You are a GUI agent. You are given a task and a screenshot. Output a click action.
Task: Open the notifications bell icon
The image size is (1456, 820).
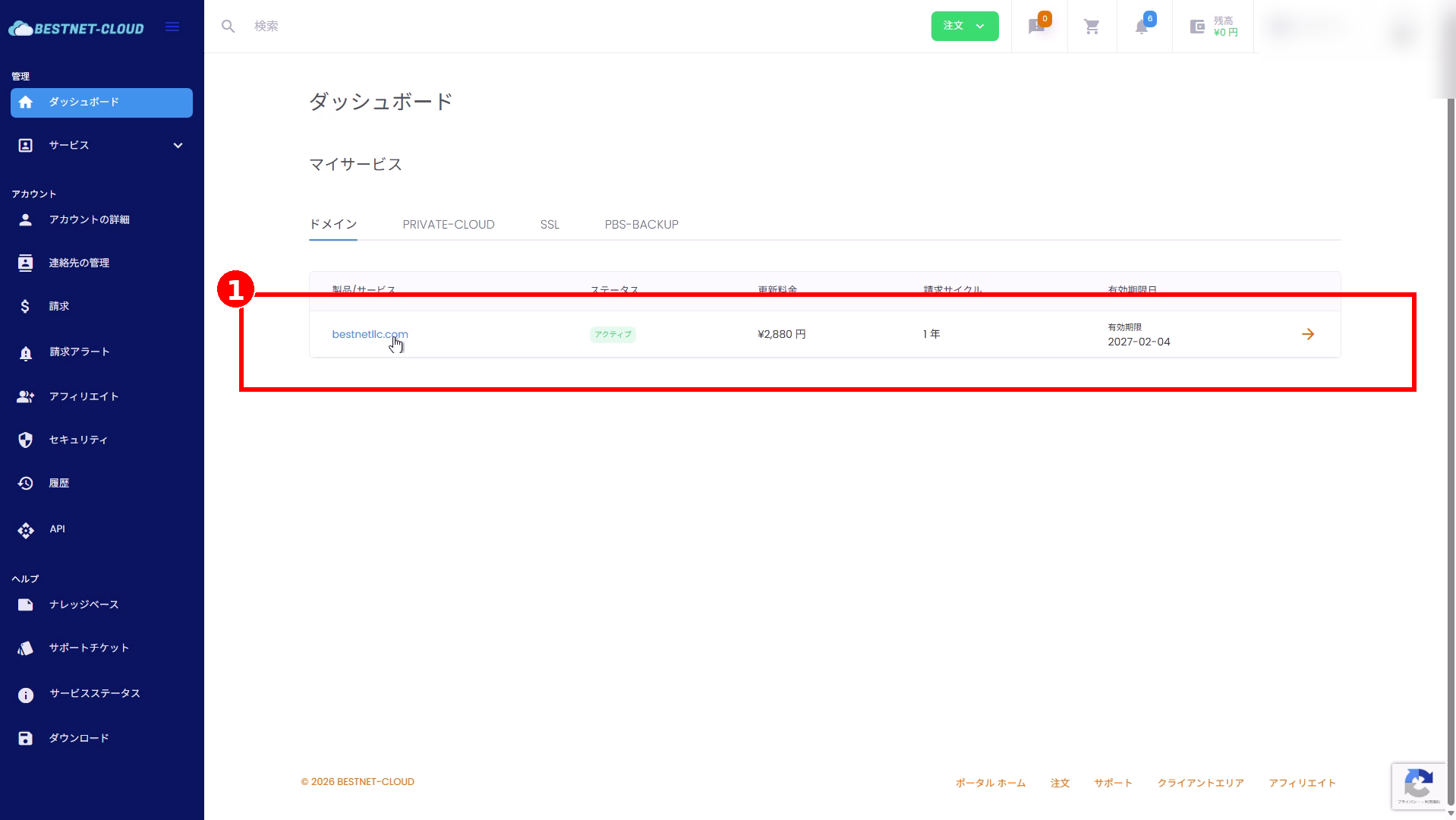(1141, 27)
